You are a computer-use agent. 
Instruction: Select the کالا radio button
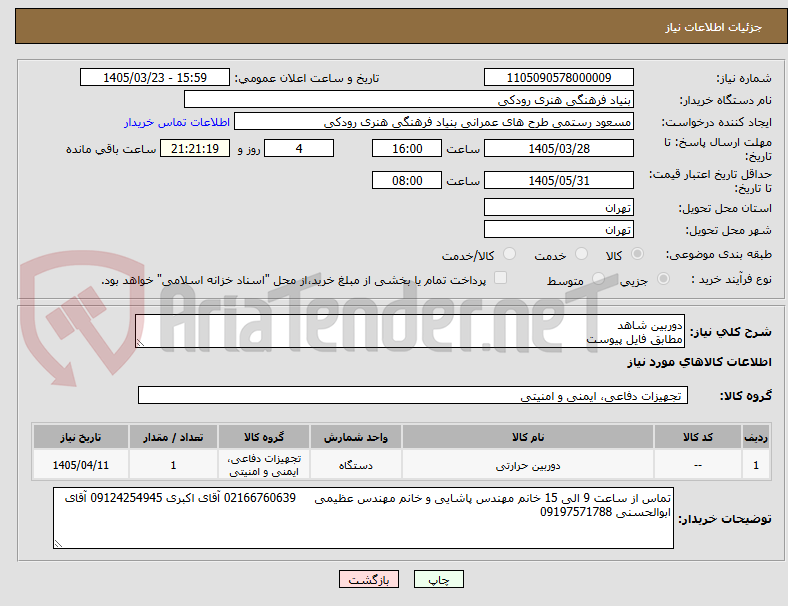pos(637,254)
